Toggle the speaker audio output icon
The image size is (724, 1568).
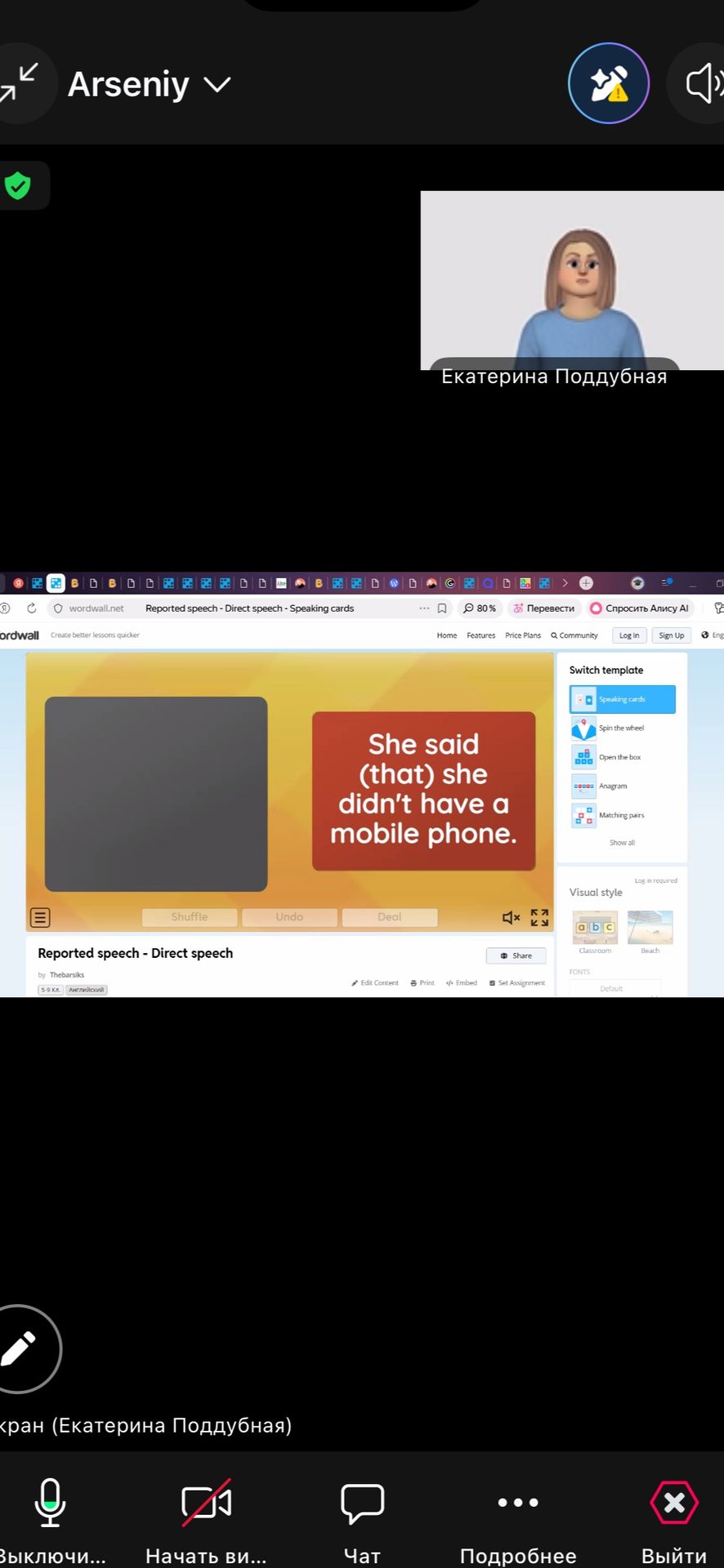coord(703,83)
